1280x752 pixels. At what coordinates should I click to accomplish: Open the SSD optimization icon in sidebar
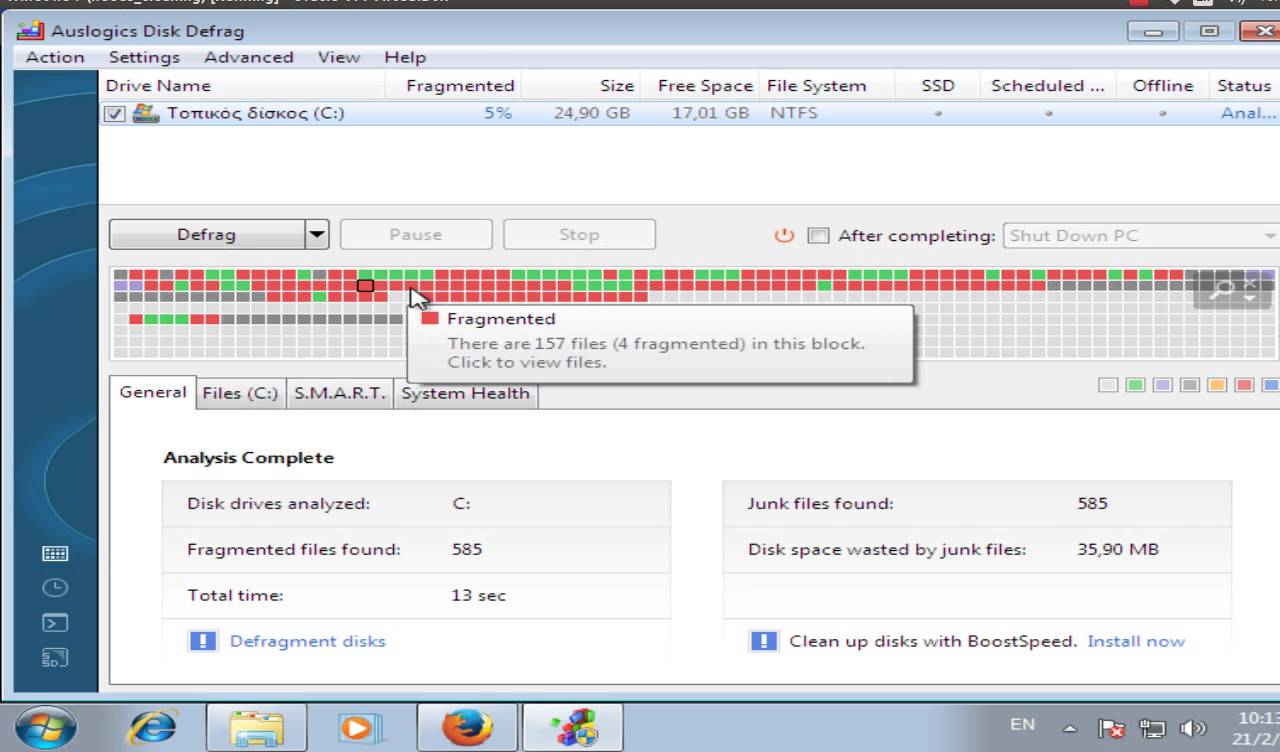(55, 658)
